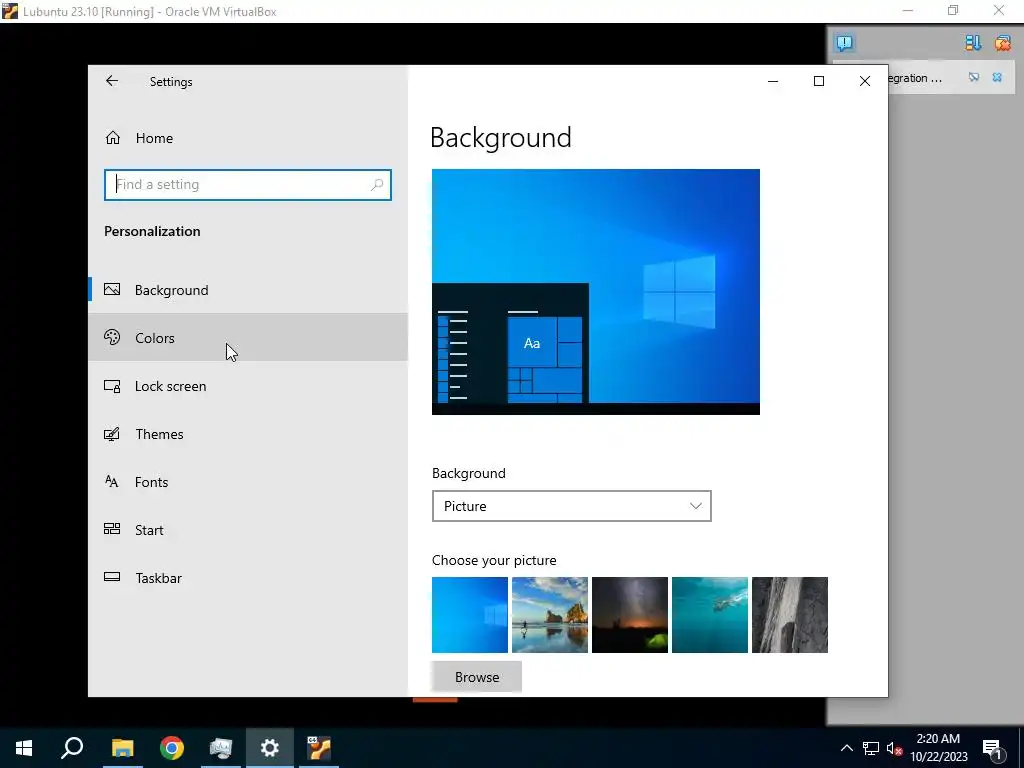Maximize the Settings window
This screenshot has height=768, width=1024.
[818, 81]
